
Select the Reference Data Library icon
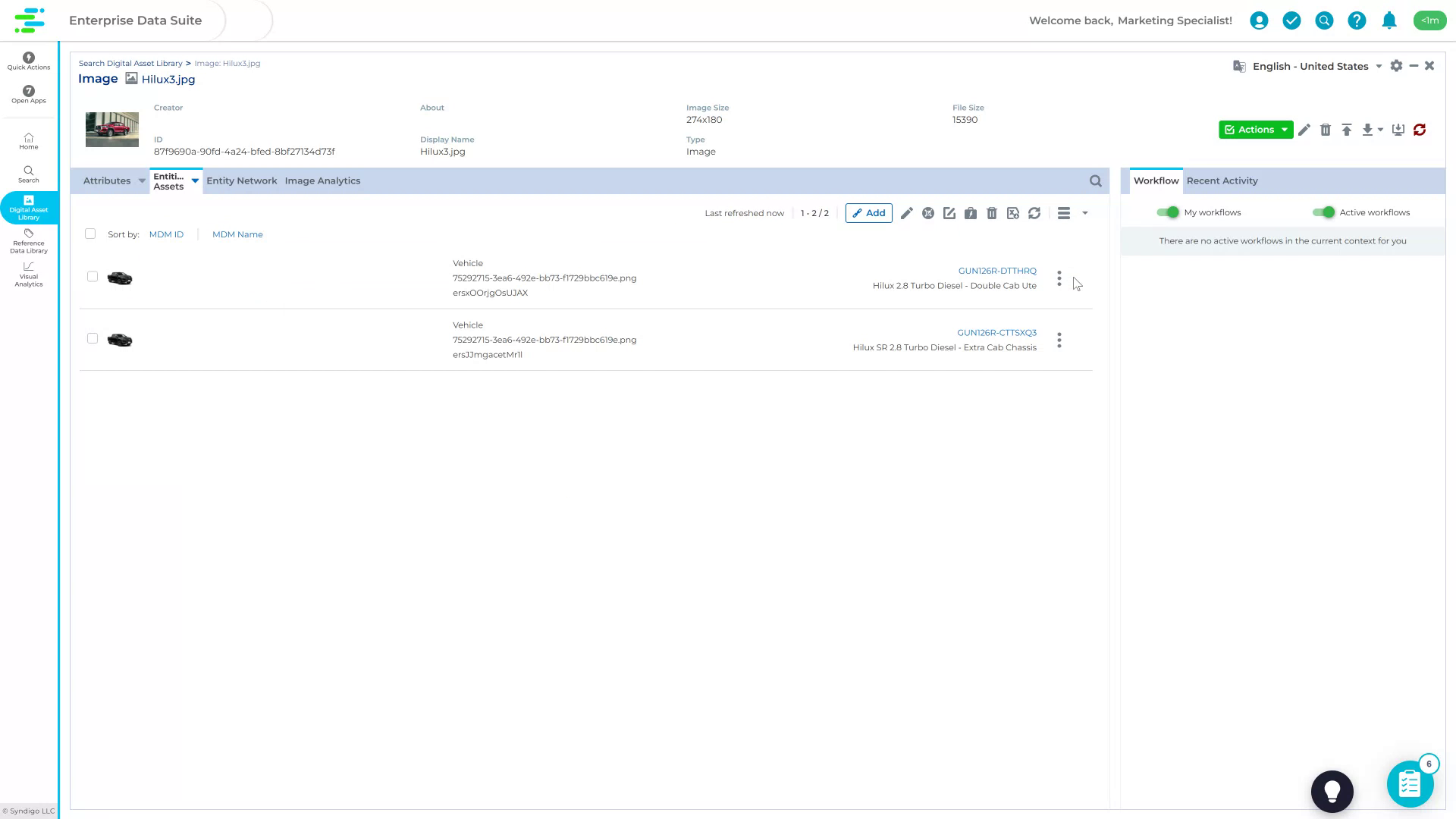tap(28, 241)
